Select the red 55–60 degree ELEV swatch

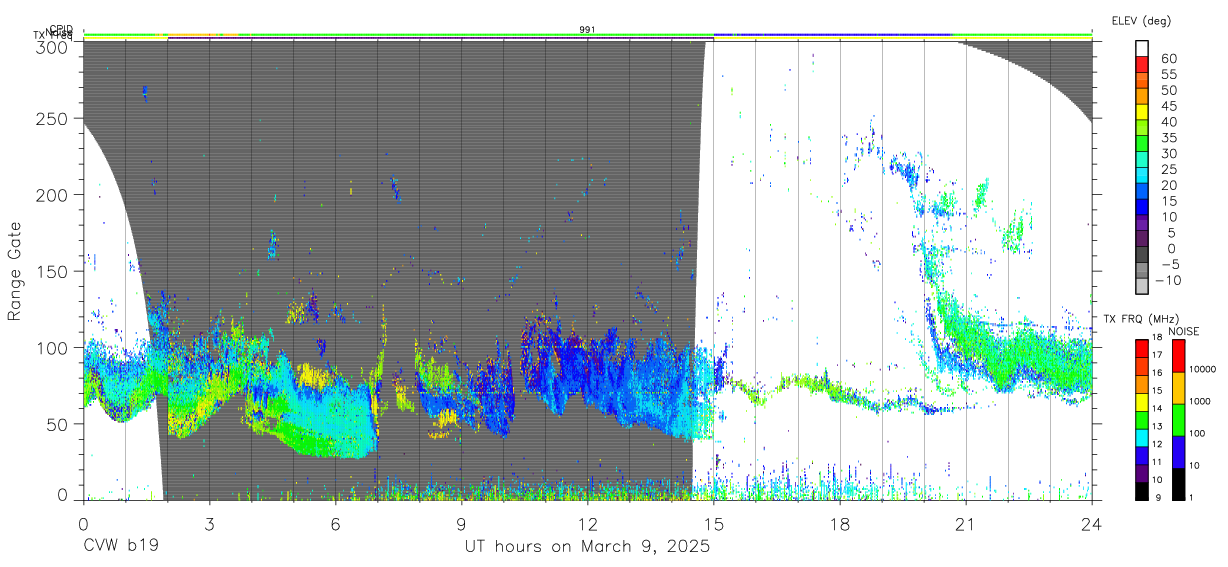point(1142,64)
